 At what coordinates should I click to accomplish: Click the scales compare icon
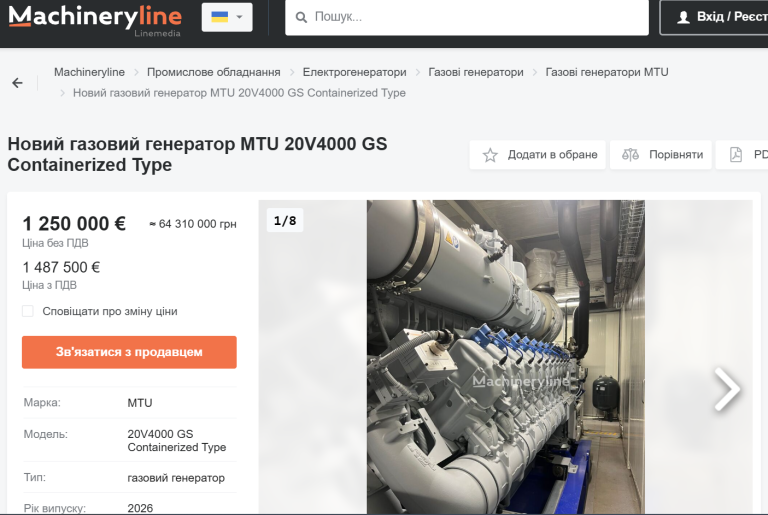(x=630, y=155)
